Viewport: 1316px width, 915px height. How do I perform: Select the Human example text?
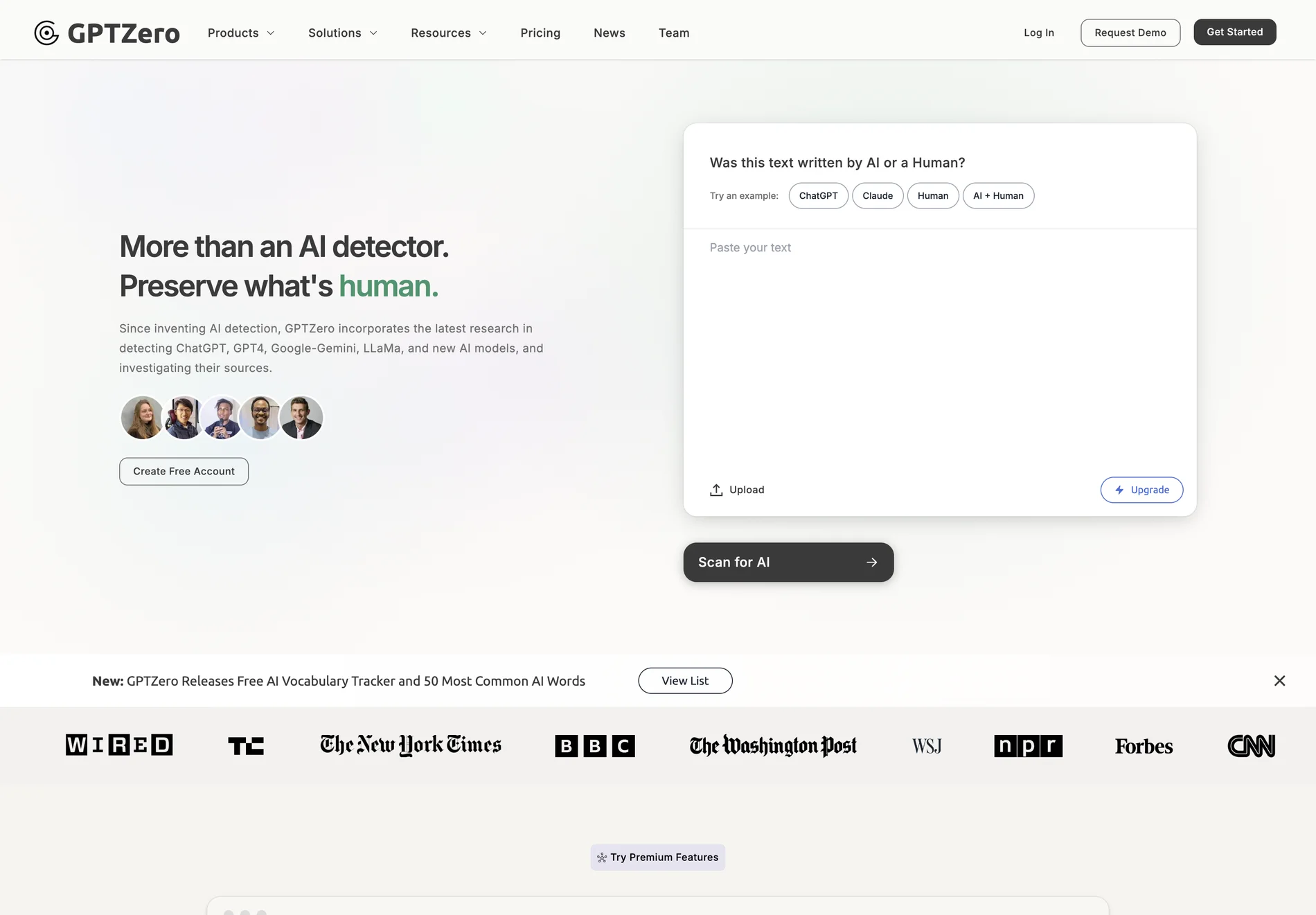pos(933,195)
